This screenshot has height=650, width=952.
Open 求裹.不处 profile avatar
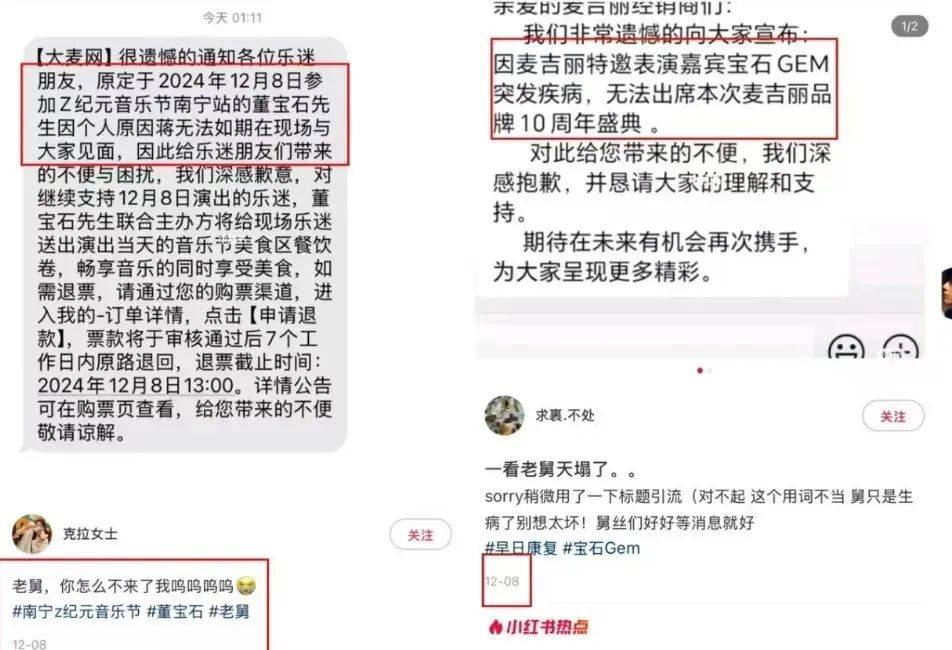(505, 416)
